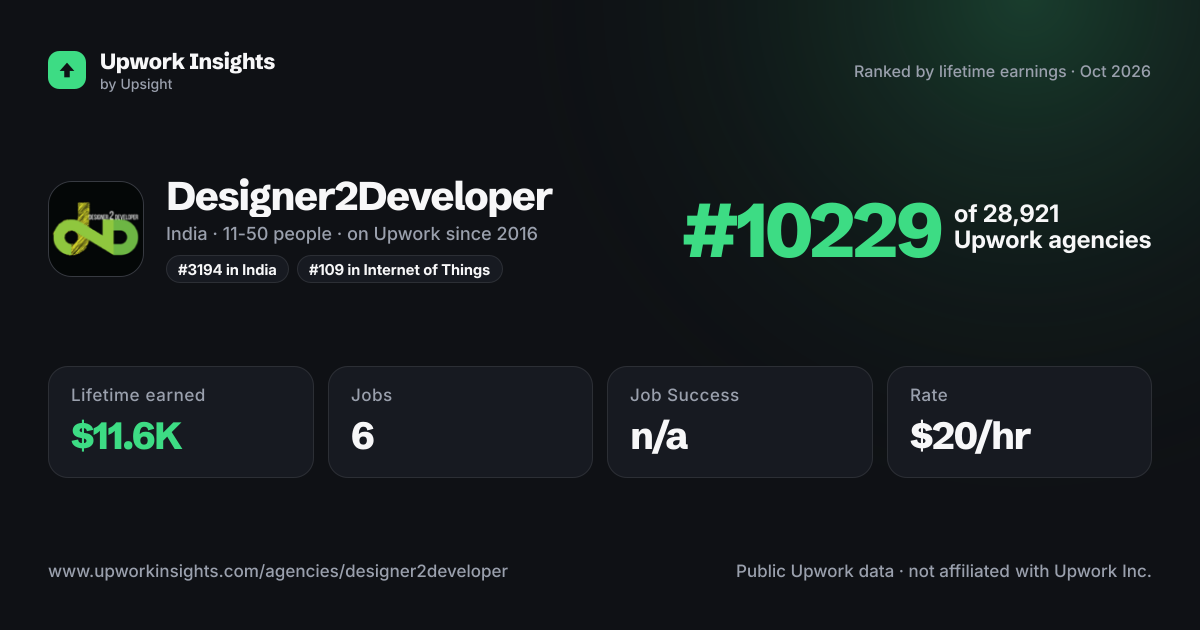Click the green Upwork Insights arrow logo
This screenshot has width=1200, height=630.
(67, 70)
